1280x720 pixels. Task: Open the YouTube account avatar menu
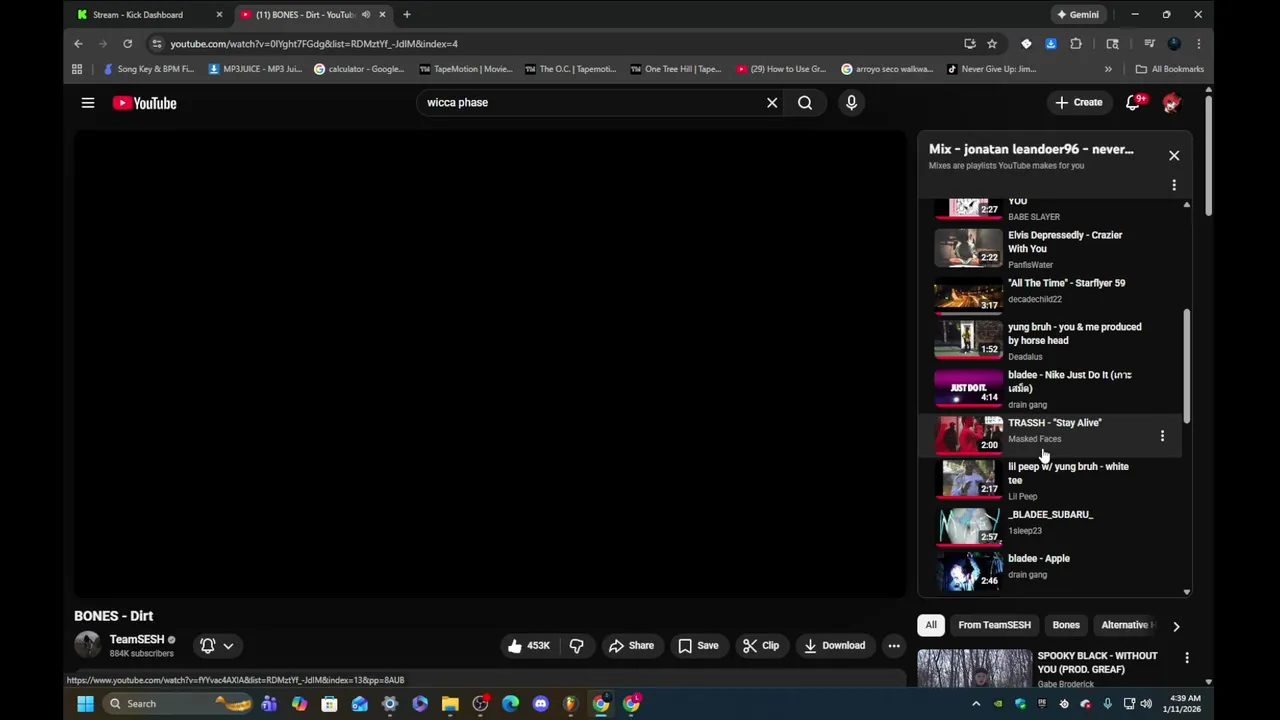pos(1172,103)
